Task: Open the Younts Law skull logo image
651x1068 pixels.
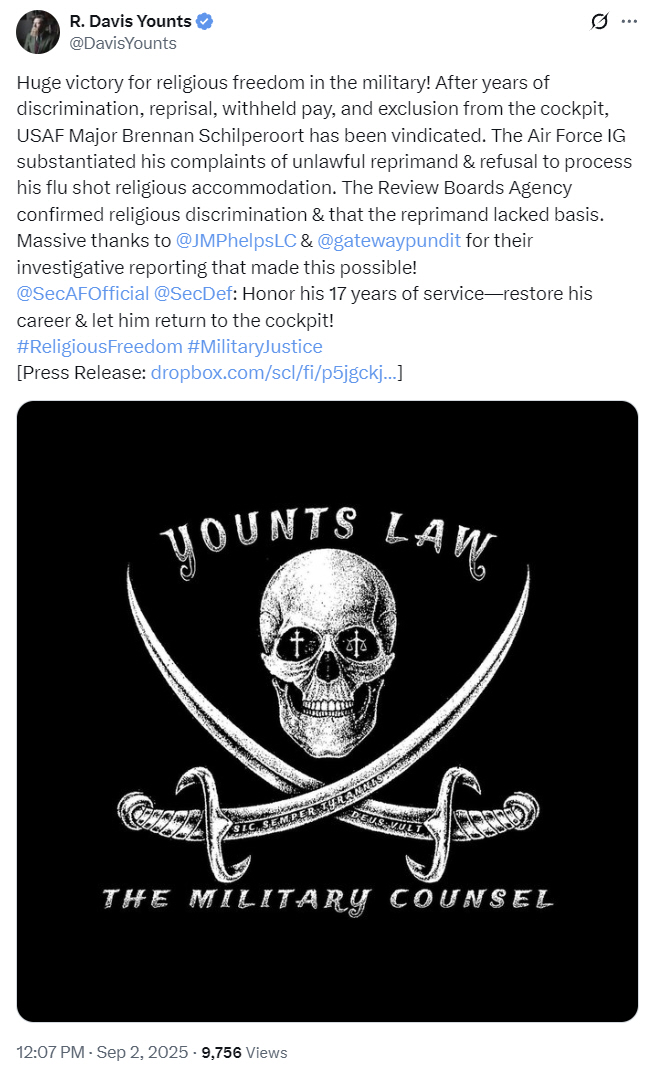Action: [328, 711]
